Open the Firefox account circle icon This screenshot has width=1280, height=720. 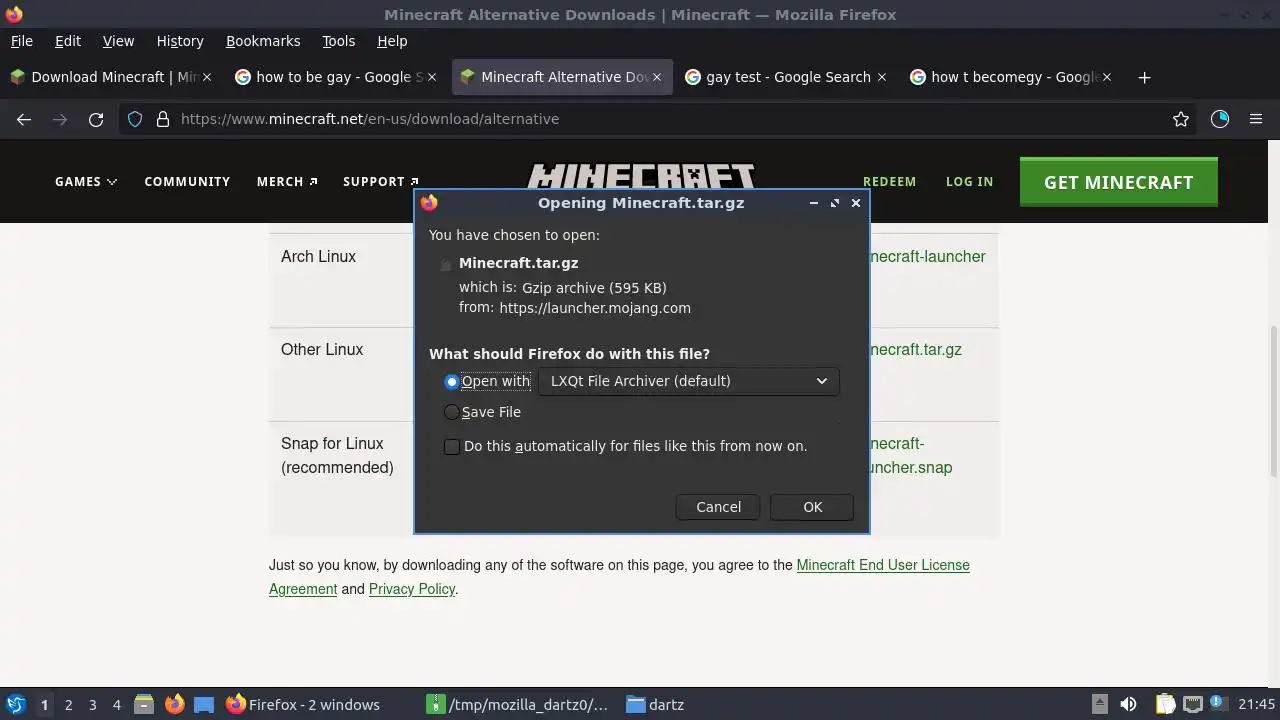click(1220, 119)
